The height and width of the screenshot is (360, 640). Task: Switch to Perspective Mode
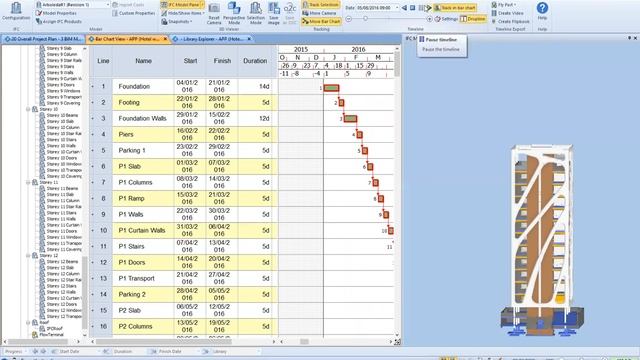tap(234, 13)
